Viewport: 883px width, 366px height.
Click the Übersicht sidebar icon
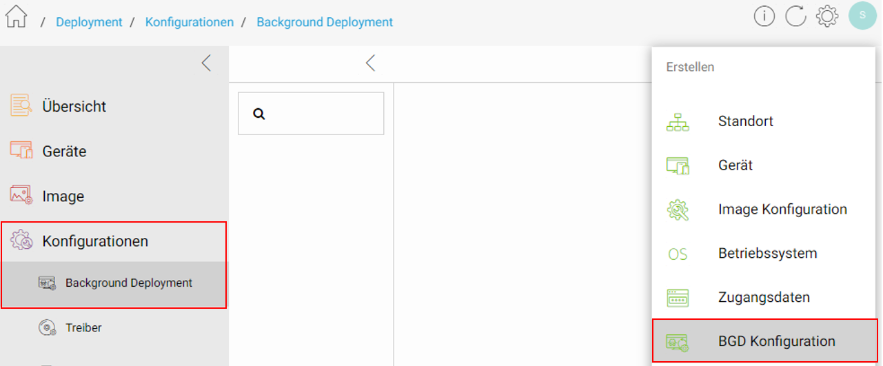(x=21, y=106)
